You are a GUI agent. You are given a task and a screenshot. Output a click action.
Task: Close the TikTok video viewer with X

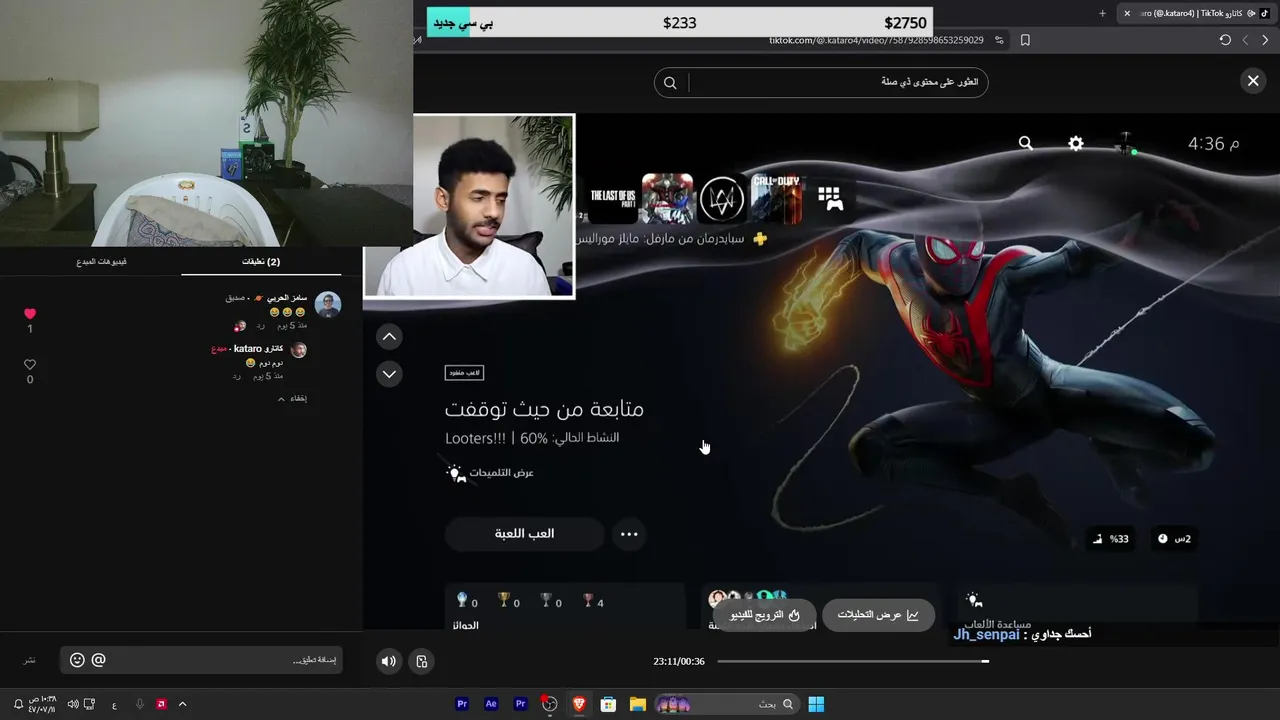pos(1253,81)
